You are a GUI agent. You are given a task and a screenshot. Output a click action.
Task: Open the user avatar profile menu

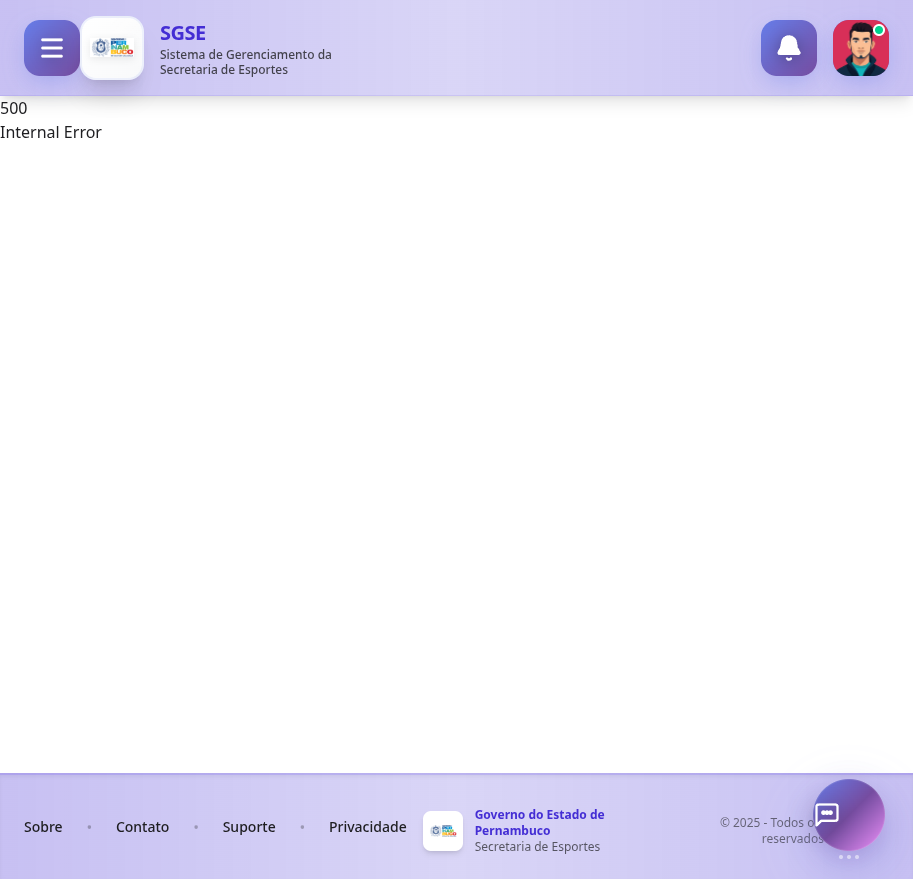tap(860, 50)
